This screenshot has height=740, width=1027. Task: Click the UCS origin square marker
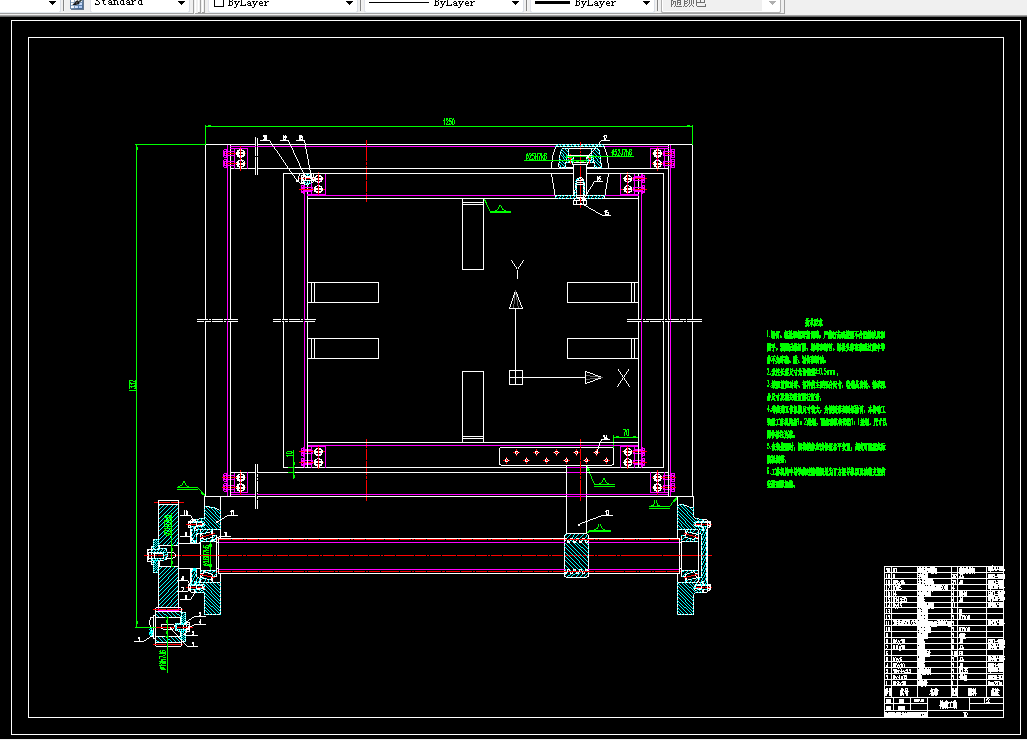pyautogui.click(x=516, y=377)
